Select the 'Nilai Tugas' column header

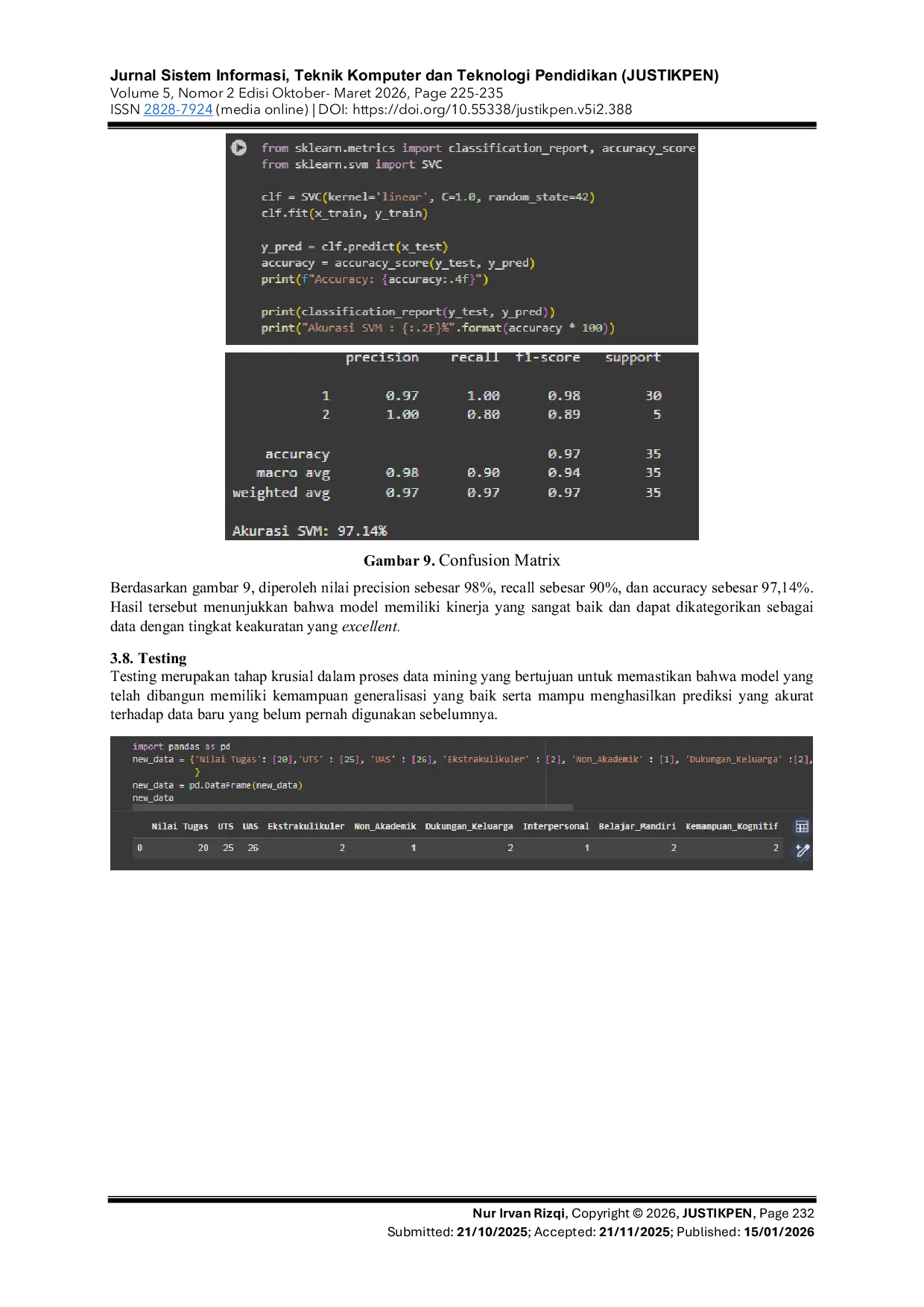pos(180,826)
